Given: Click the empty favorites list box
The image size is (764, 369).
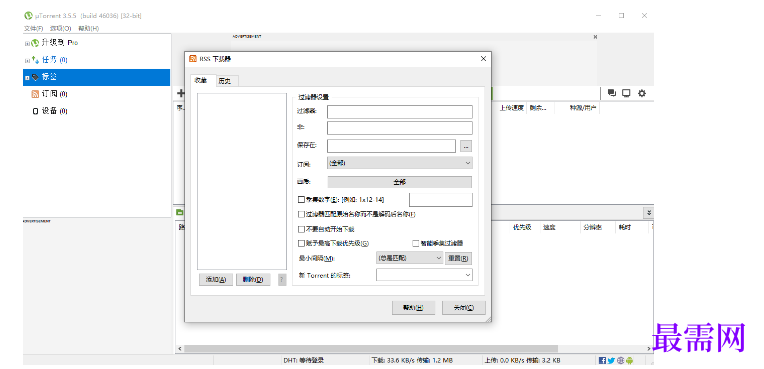Looking at the screenshot, I should pyautogui.click(x=242, y=181).
